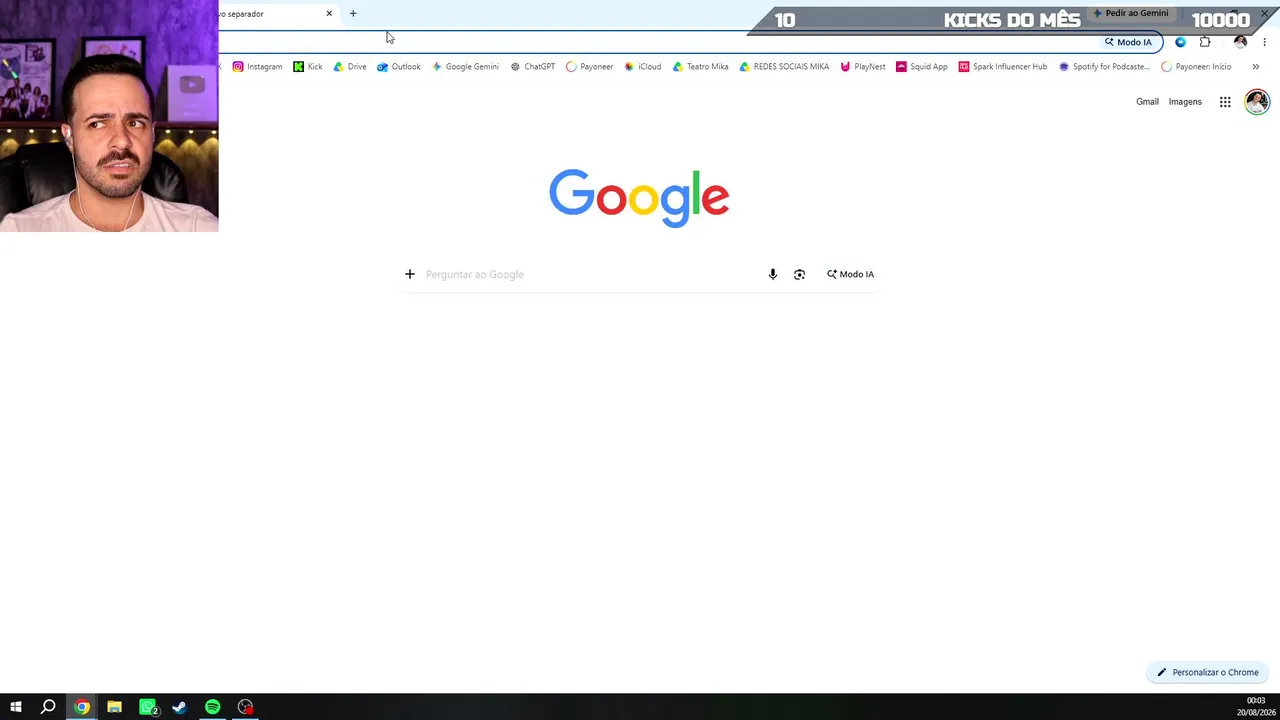This screenshot has height=720, width=1280.
Task: Open Windows taskbar search
Action: click(48, 707)
